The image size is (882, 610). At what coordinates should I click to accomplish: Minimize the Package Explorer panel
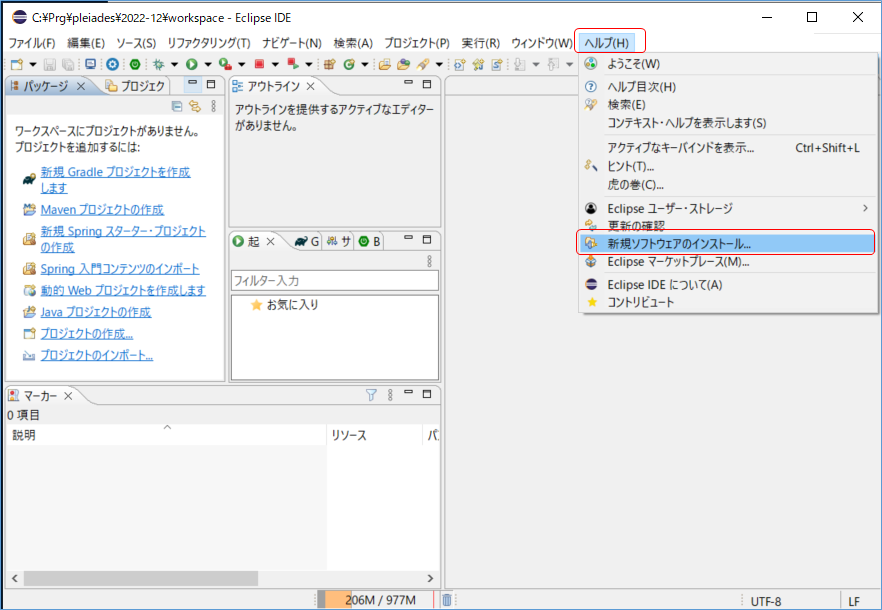point(193,84)
